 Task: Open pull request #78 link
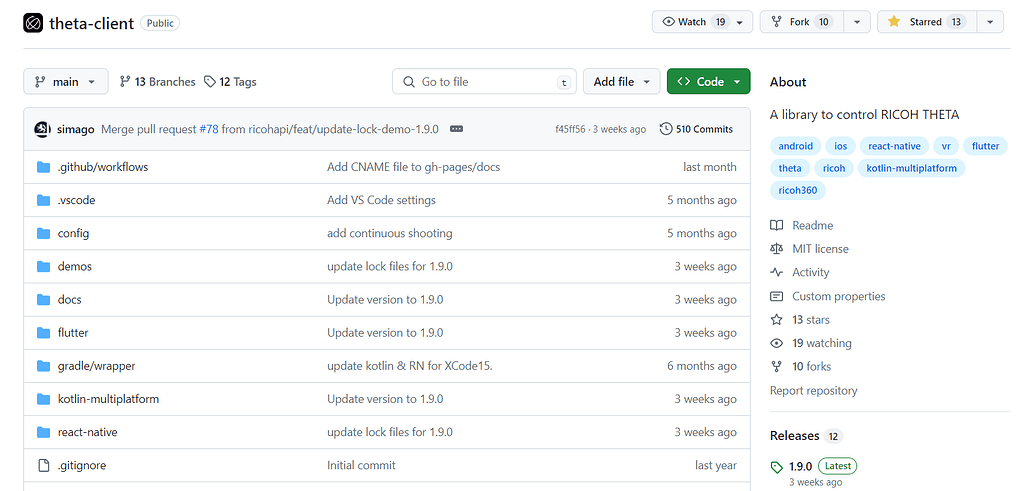pyautogui.click(x=208, y=129)
